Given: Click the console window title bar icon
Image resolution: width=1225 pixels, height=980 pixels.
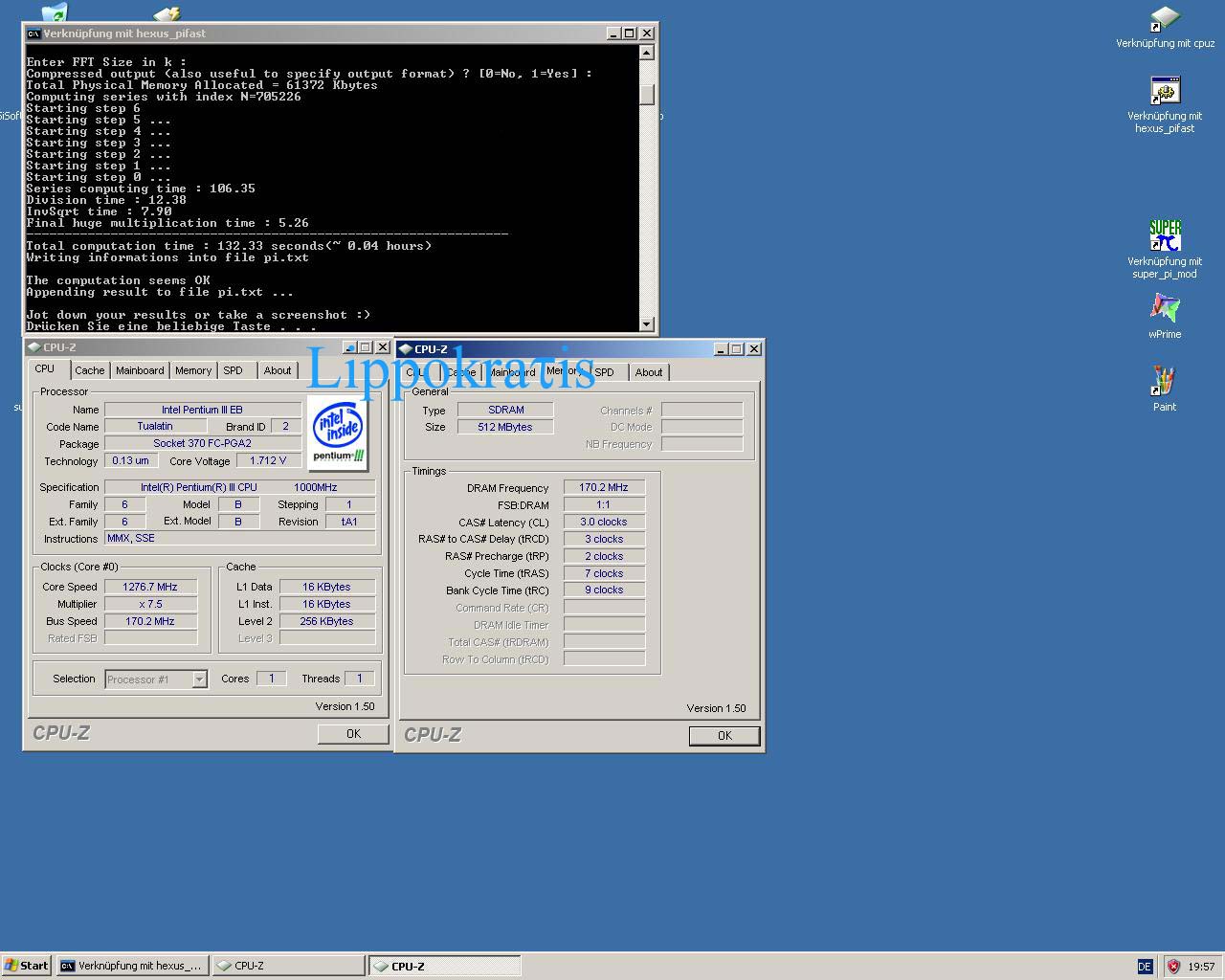Looking at the screenshot, I should point(33,33).
